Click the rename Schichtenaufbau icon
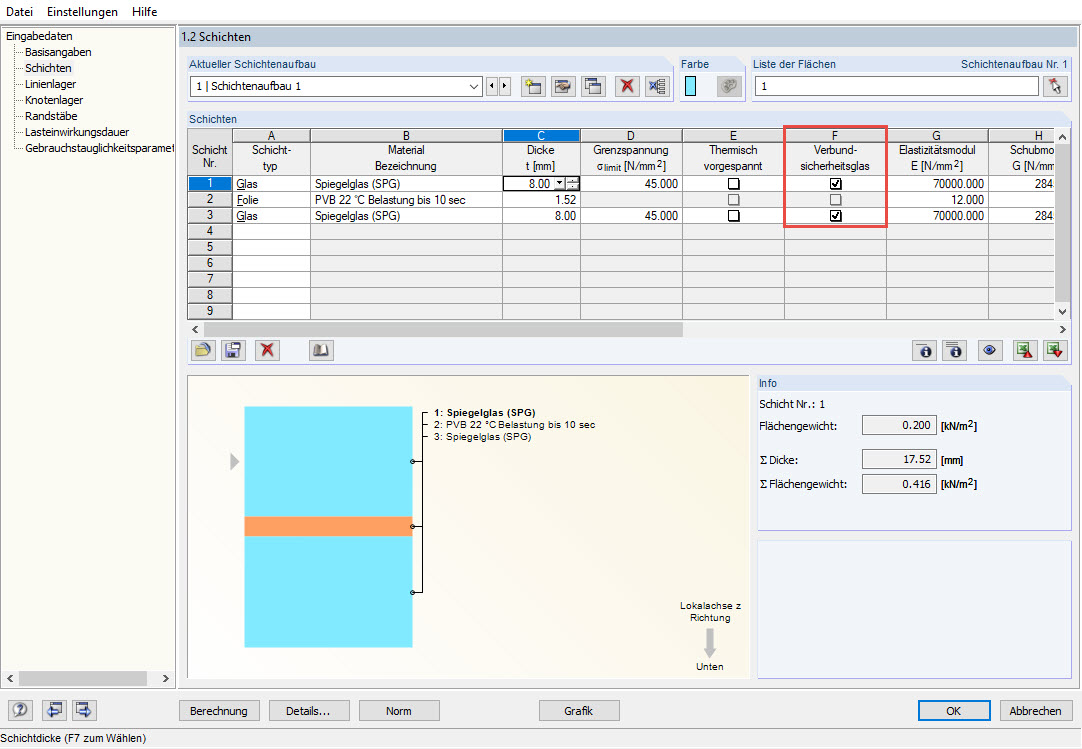Image resolution: width=1082 pixels, height=749 pixels. (563, 86)
